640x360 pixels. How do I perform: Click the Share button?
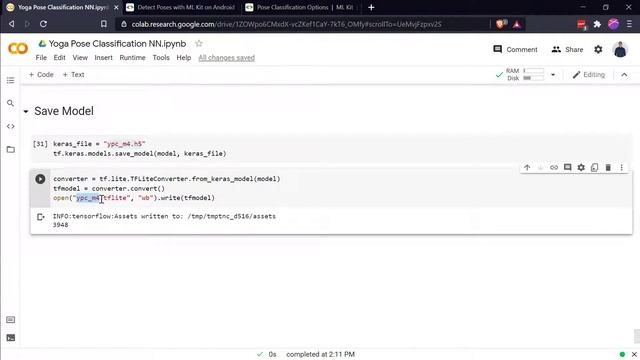pos(567,49)
